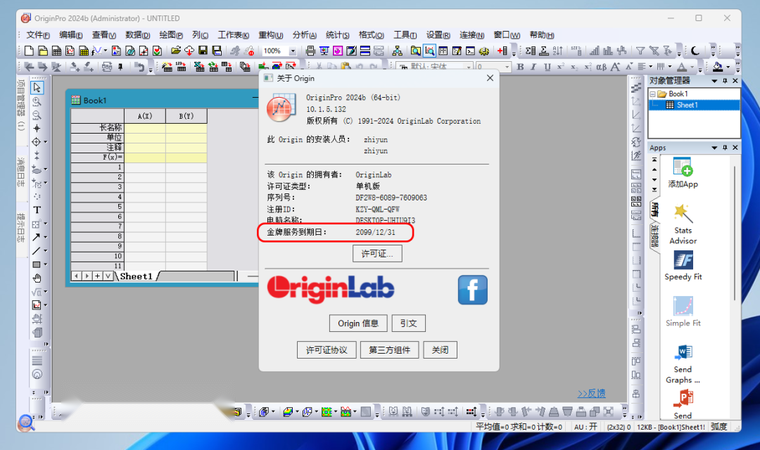Open the Apps panel dropdown arrow
This screenshot has width=760, height=450.
point(714,148)
